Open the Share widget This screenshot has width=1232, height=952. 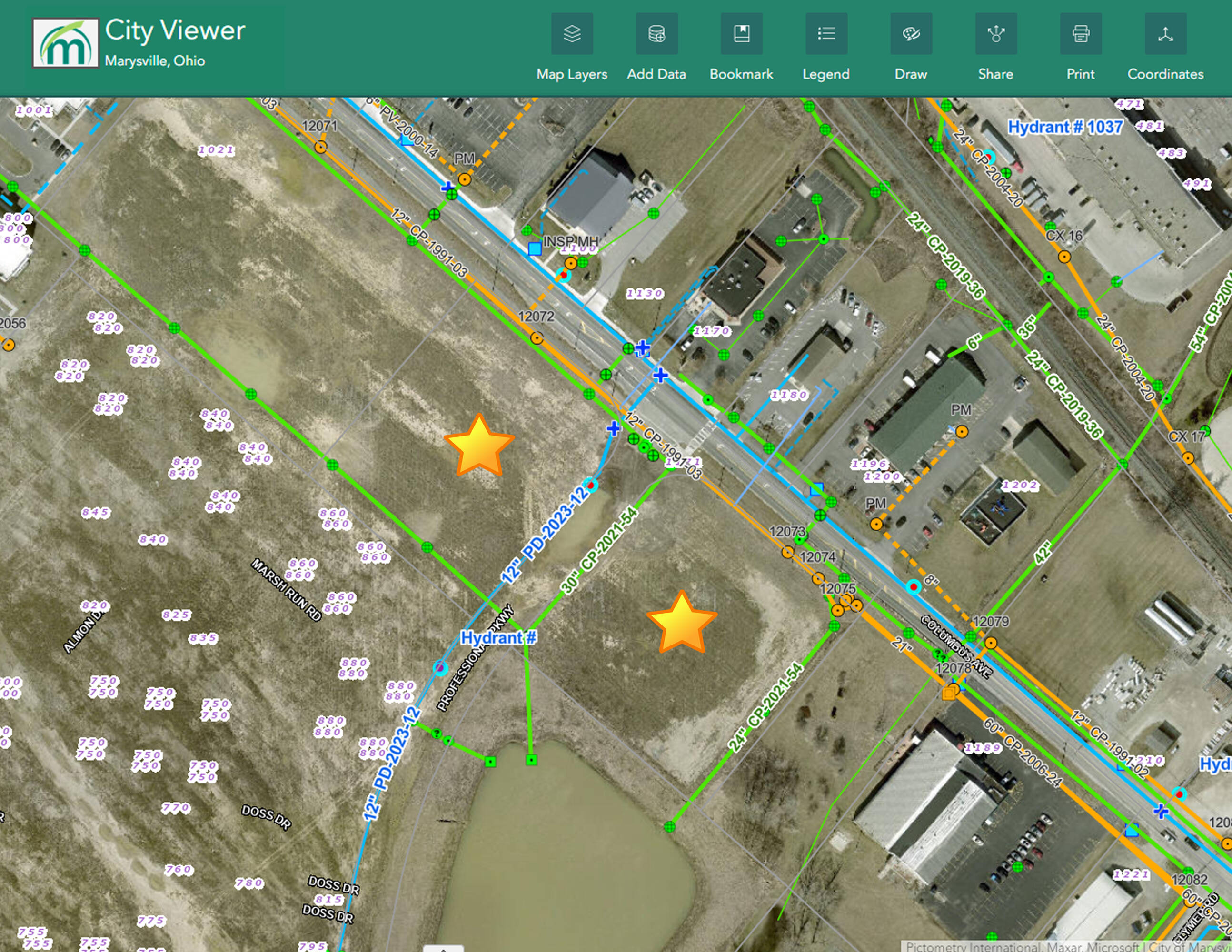click(x=995, y=34)
